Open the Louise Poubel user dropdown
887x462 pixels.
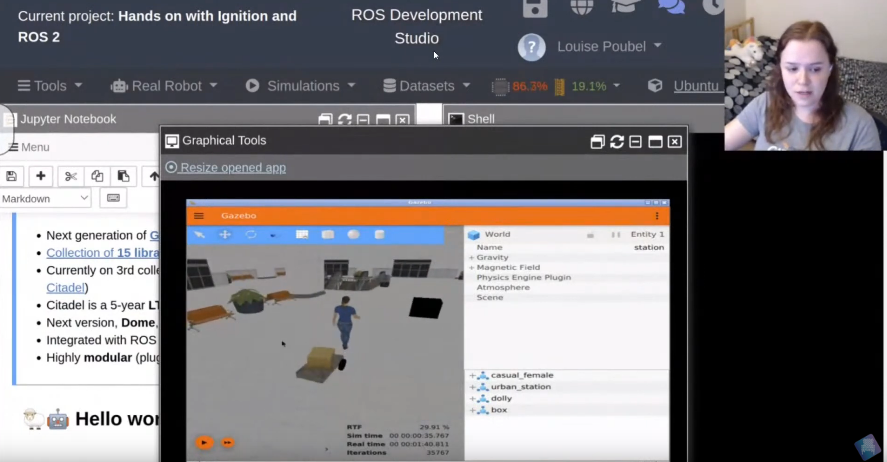click(609, 46)
